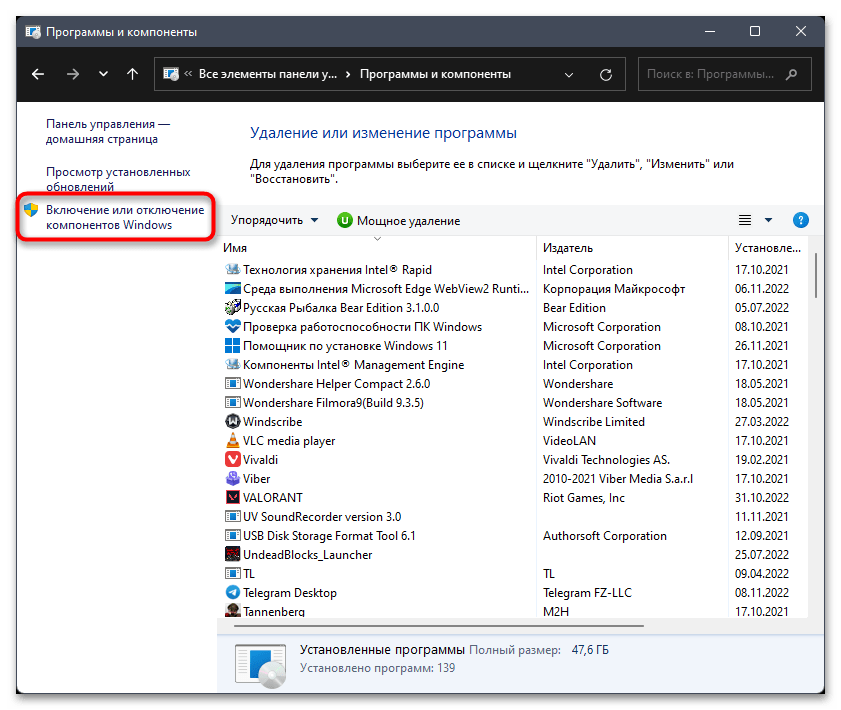Click the Wondershare Filmora9 icon
Image resolution: width=841 pixels, height=710 pixels.
pyautogui.click(x=232, y=402)
